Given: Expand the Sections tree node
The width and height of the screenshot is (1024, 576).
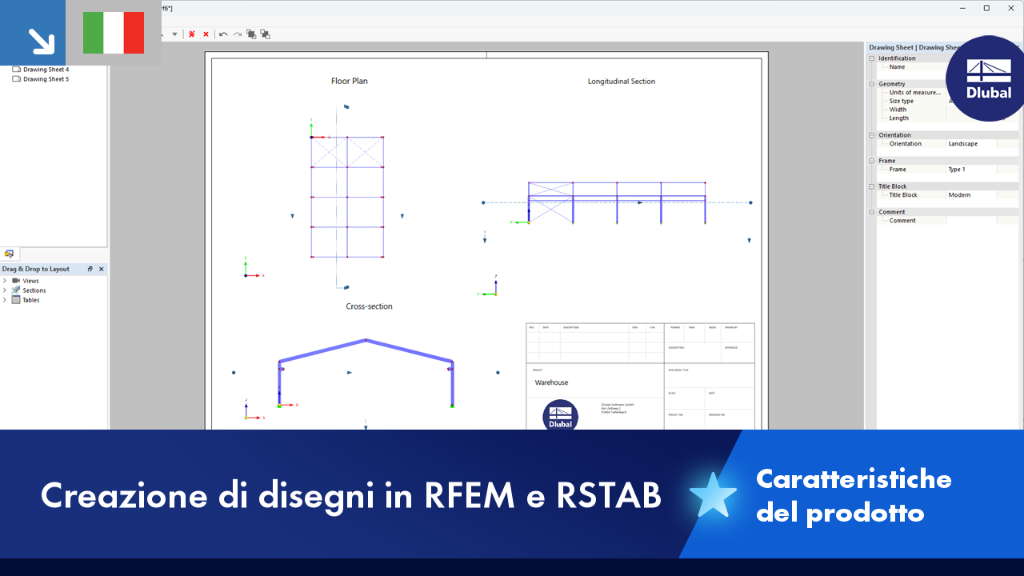Looking at the screenshot, I should tap(5, 291).
